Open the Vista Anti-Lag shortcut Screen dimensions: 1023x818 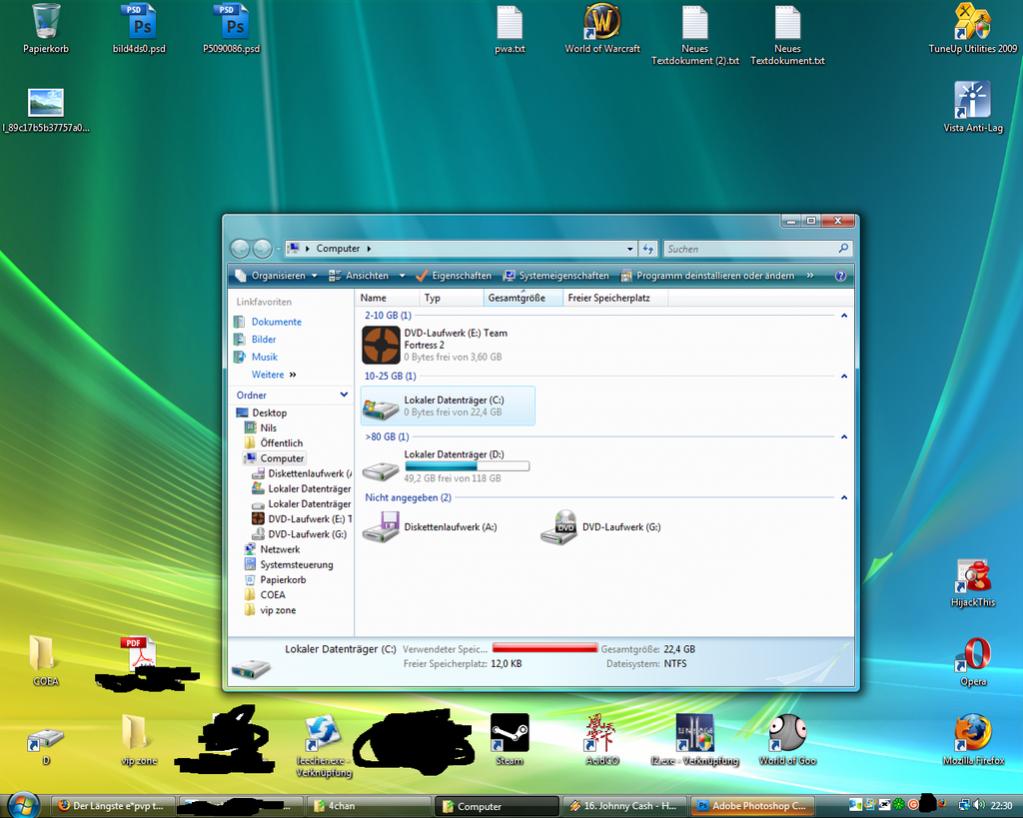[x=973, y=108]
